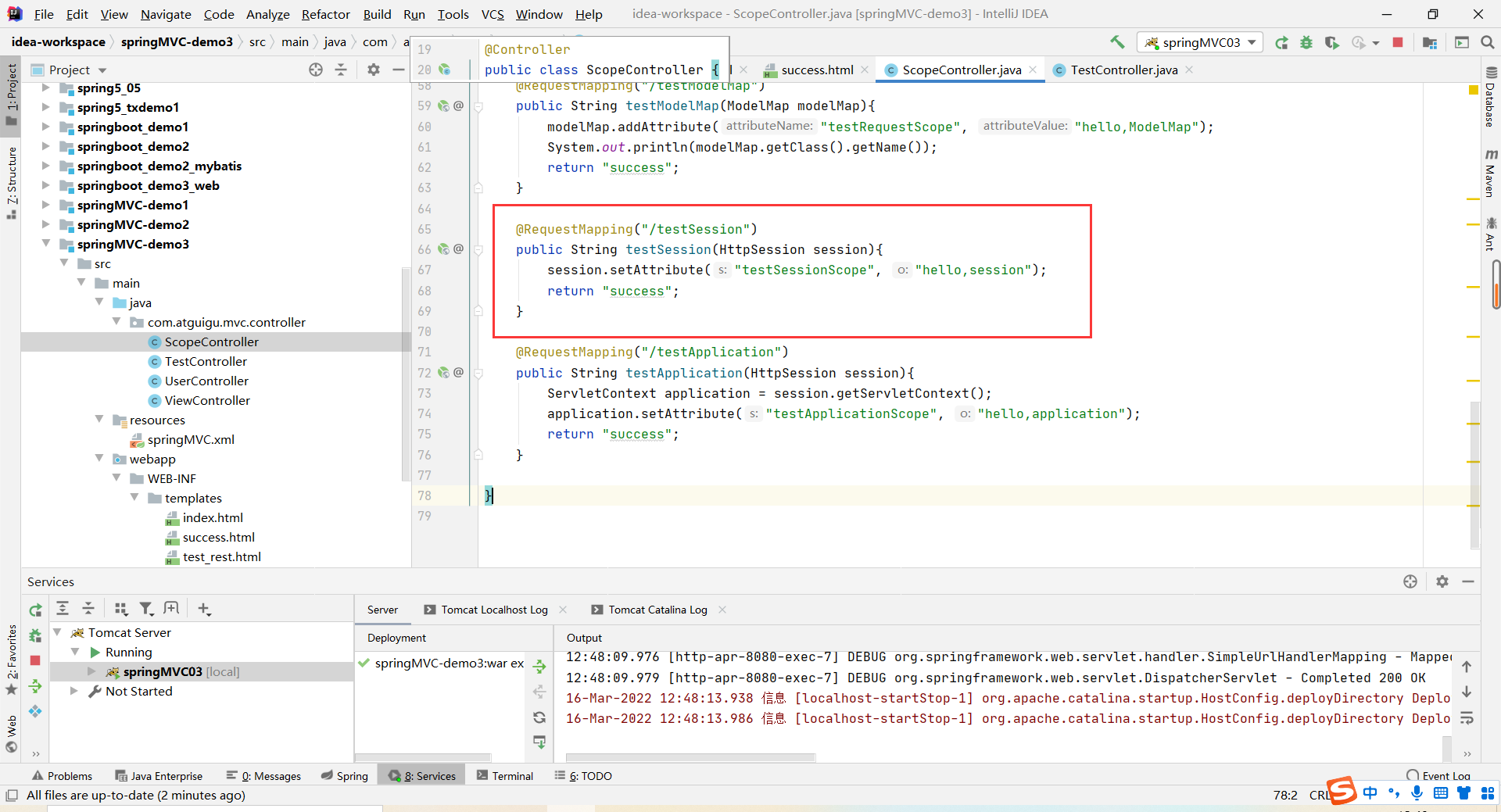Open the 0: Messages tool window
Image resolution: width=1501 pixels, height=812 pixels.
coord(263,775)
